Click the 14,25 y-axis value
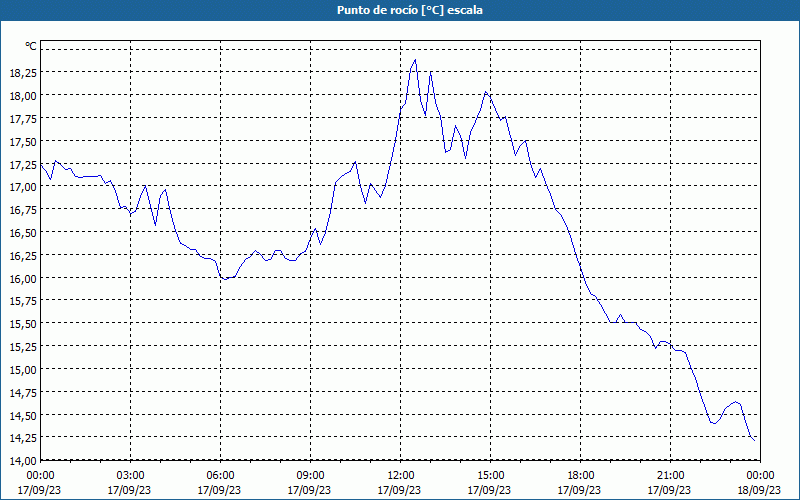This screenshot has height=500, width=800. (23, 438)
